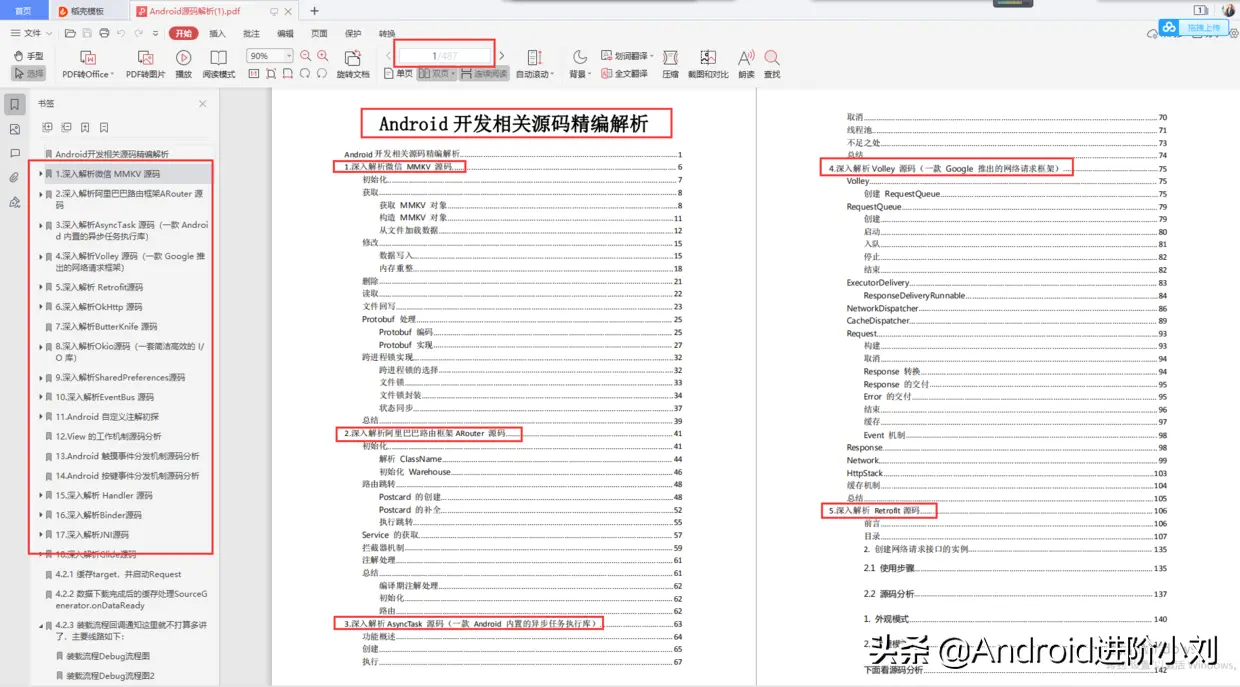This screenshot has width=1240, height=687.
Task: Expand bookmark 1.深入解析微信 MMKV 源码
Action: click(41, 174)
